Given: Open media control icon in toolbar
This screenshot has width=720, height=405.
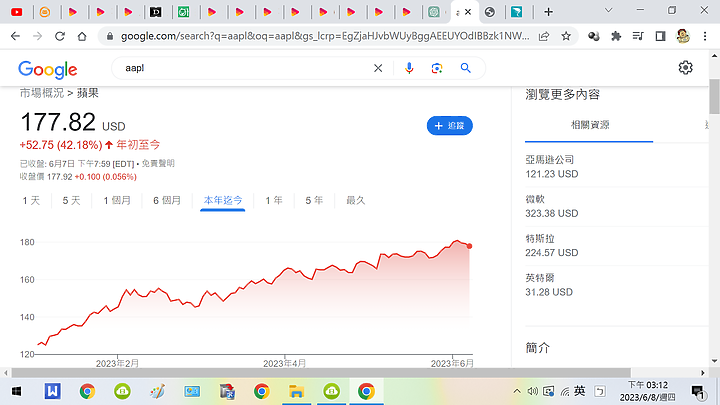Looking at the screenshot, I should [x=638, y=36].
